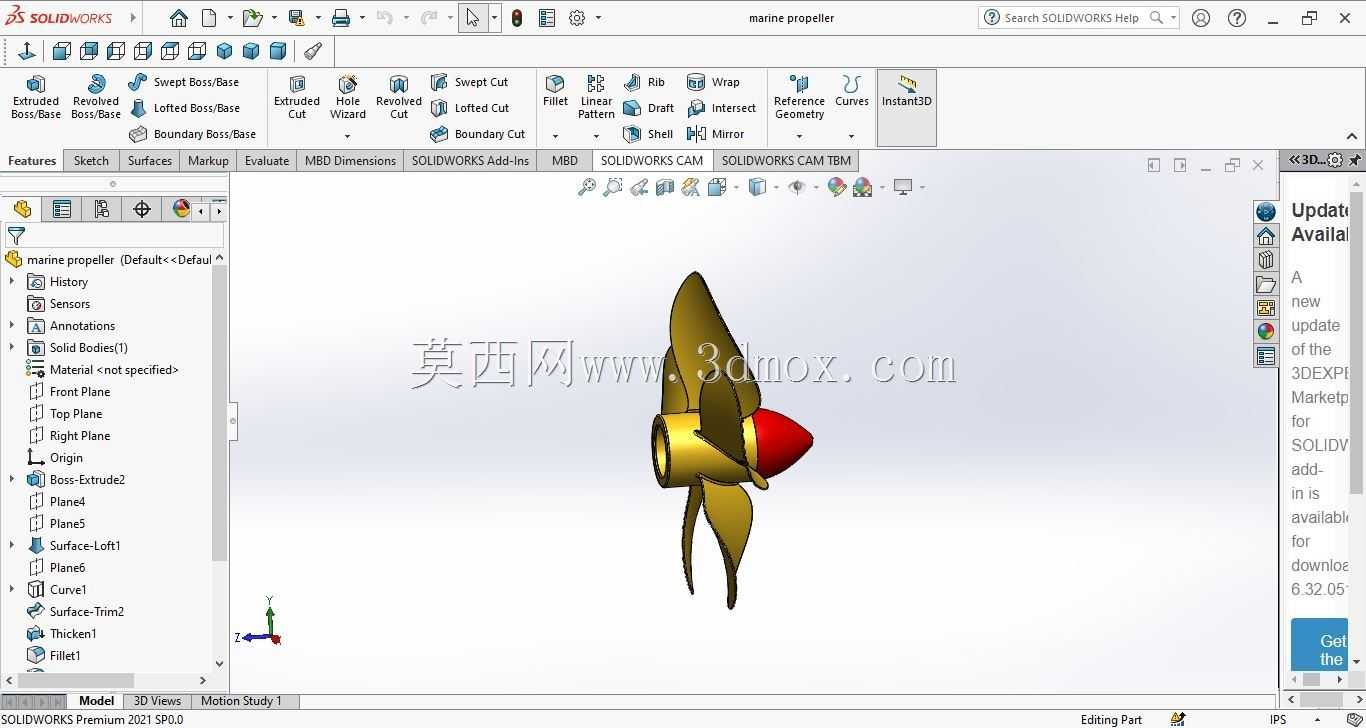The width and height of the screenshot is (1366, 728).
Task: Expand the Curve1 feature
Action: [12, 590]
